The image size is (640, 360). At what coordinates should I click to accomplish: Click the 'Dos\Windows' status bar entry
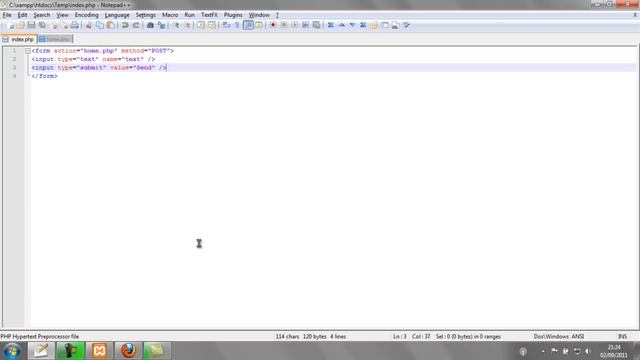tap(551, 337)
